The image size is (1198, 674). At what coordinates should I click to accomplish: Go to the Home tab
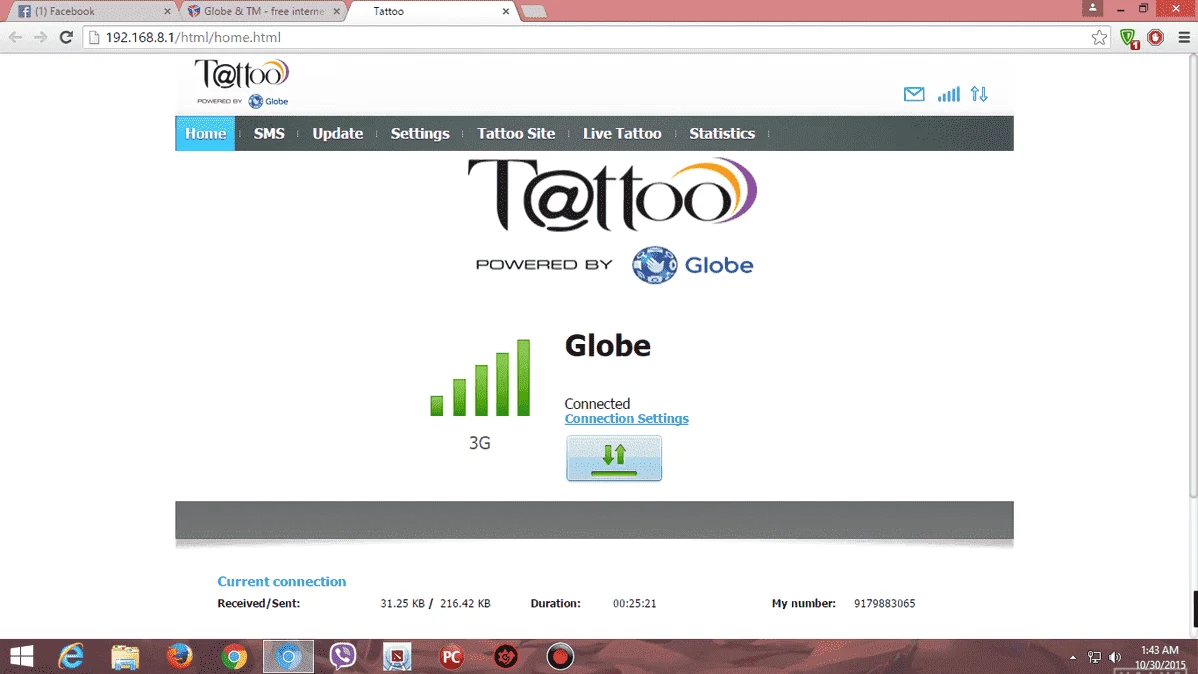coord(206,134)
